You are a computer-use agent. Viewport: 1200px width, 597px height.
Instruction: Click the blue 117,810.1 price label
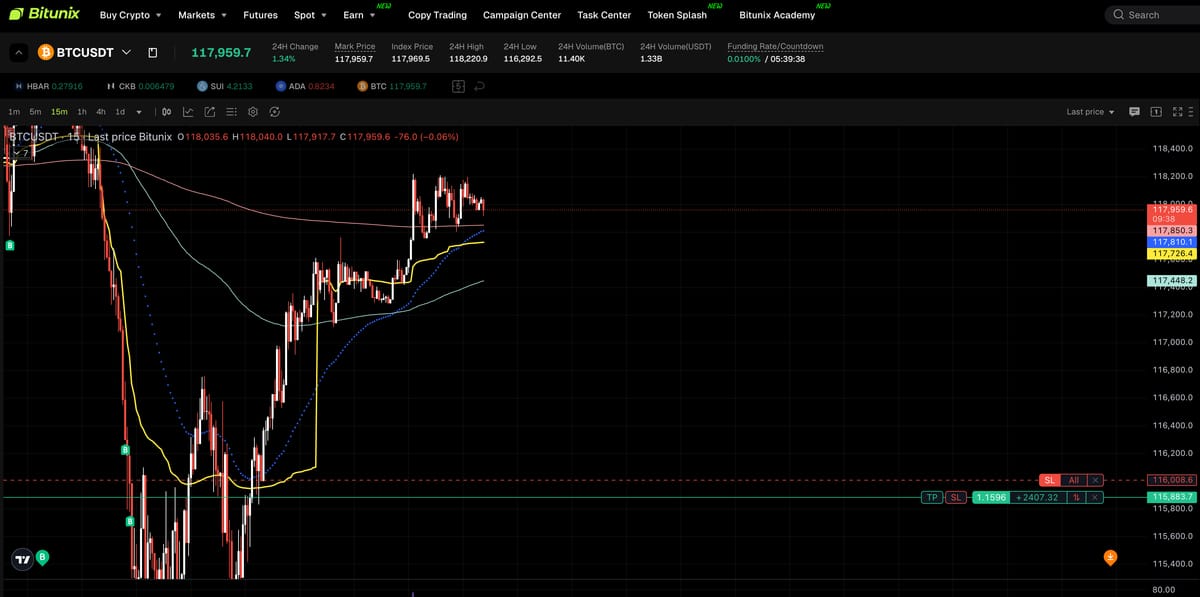pyautogui.click(x=1174, y=242)
